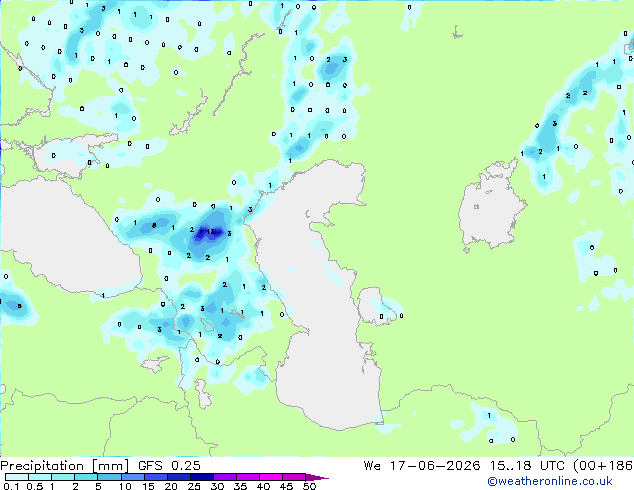This screenshot has height=490, width=634.
Task: Click the legend label "50"
Action: click(x=309, y=486)
